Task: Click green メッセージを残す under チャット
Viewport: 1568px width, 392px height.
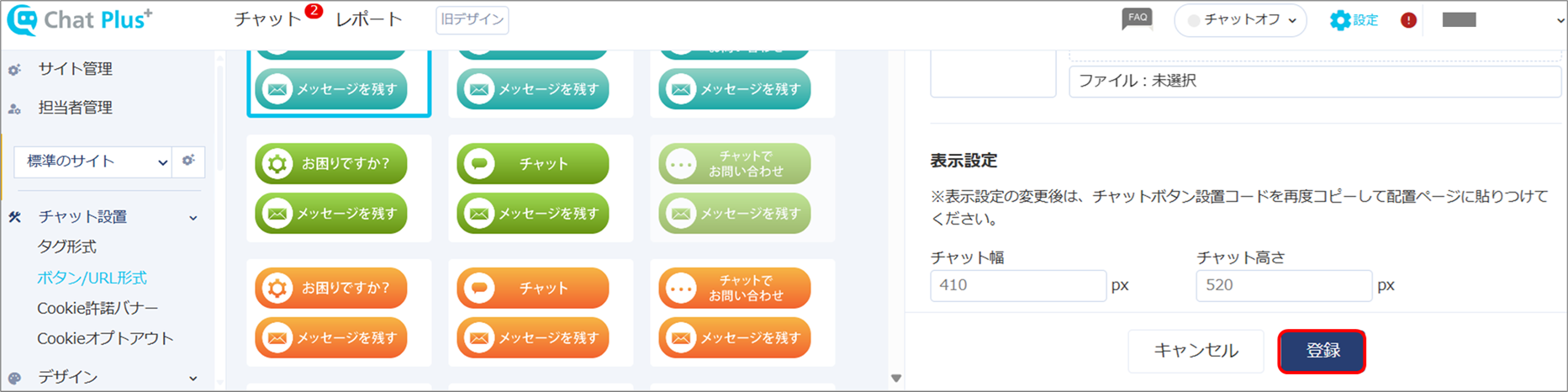Action: coord(533,214)
